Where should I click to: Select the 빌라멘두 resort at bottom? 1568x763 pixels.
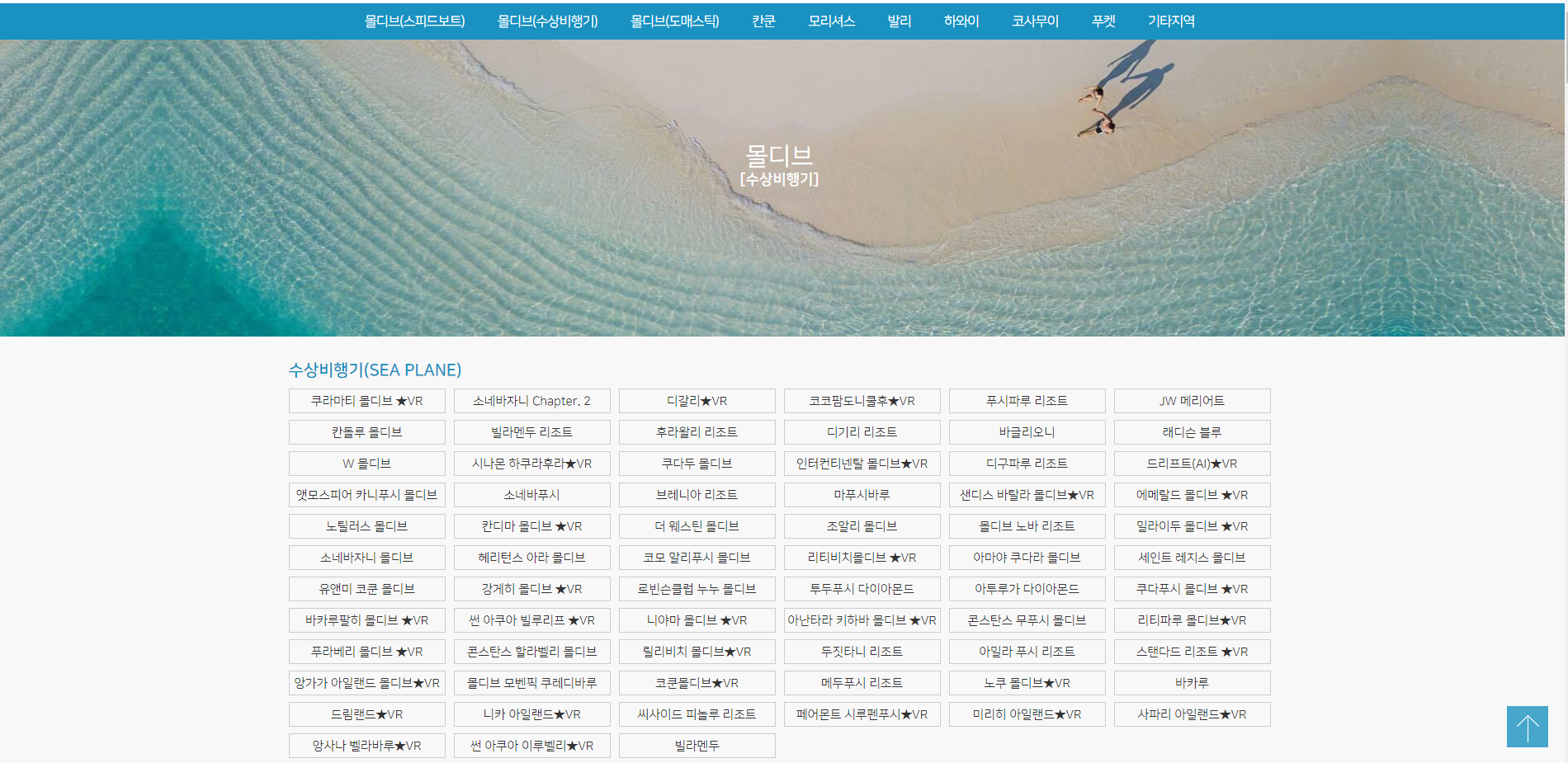click(697, 746)
